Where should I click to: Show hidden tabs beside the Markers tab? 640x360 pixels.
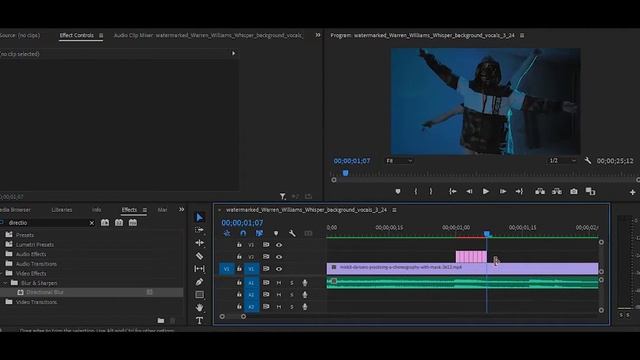tap(181, 209)
